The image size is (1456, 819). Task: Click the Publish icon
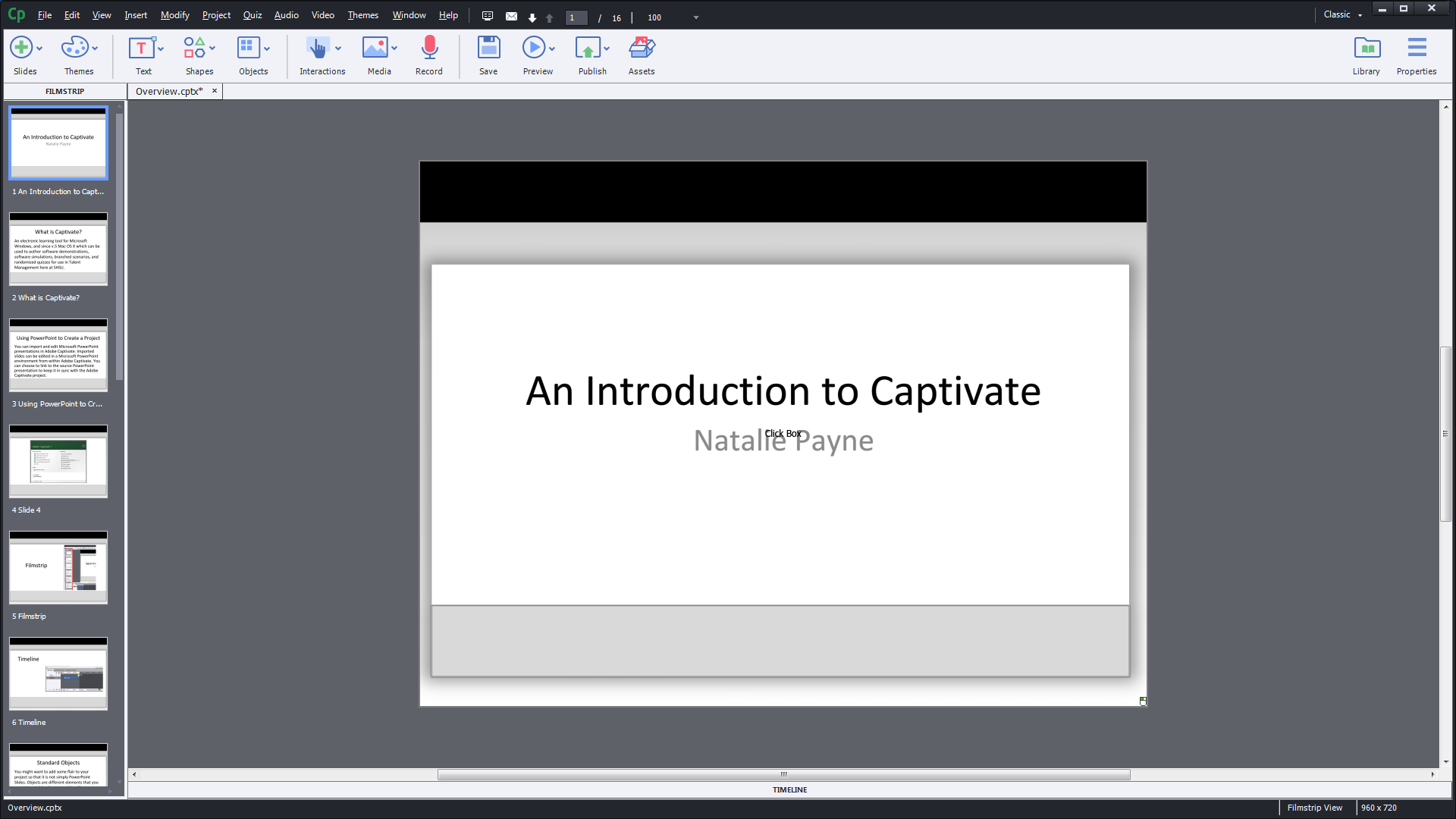click(588, 48)
